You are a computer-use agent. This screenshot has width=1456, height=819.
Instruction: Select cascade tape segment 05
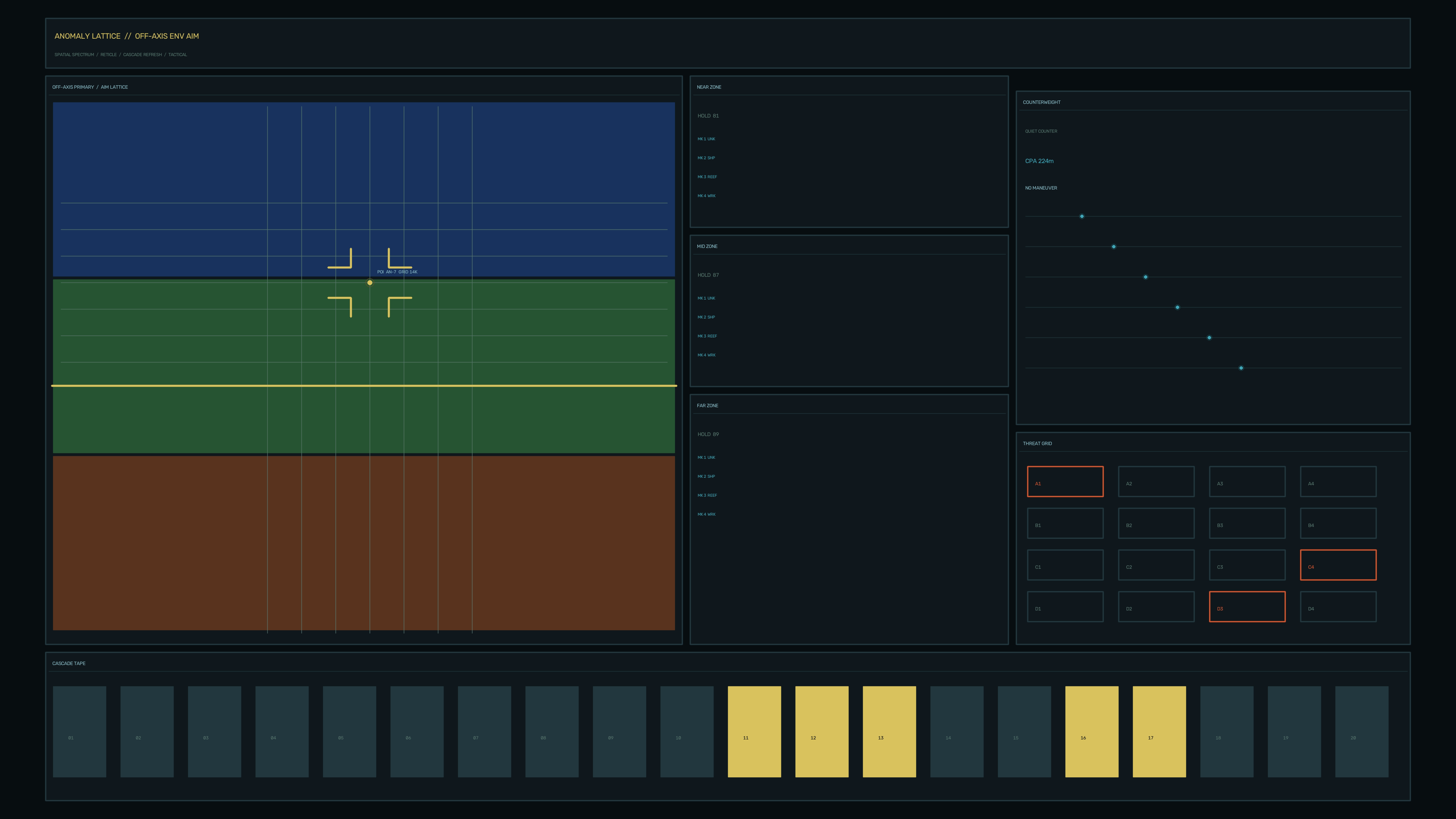(349, 731)
